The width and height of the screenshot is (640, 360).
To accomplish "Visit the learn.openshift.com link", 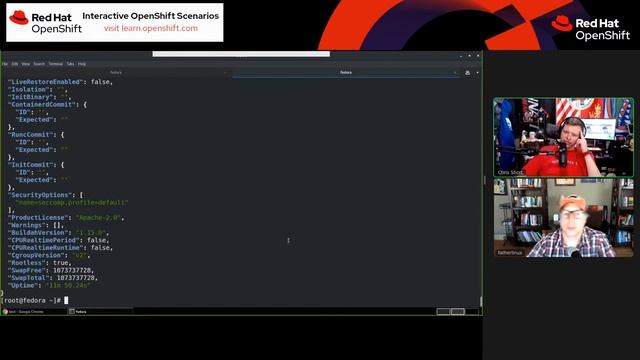I will (151, 28).
